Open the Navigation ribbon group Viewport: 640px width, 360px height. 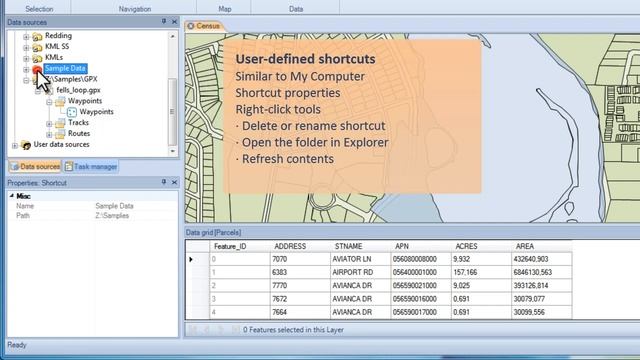coord(135,9)
